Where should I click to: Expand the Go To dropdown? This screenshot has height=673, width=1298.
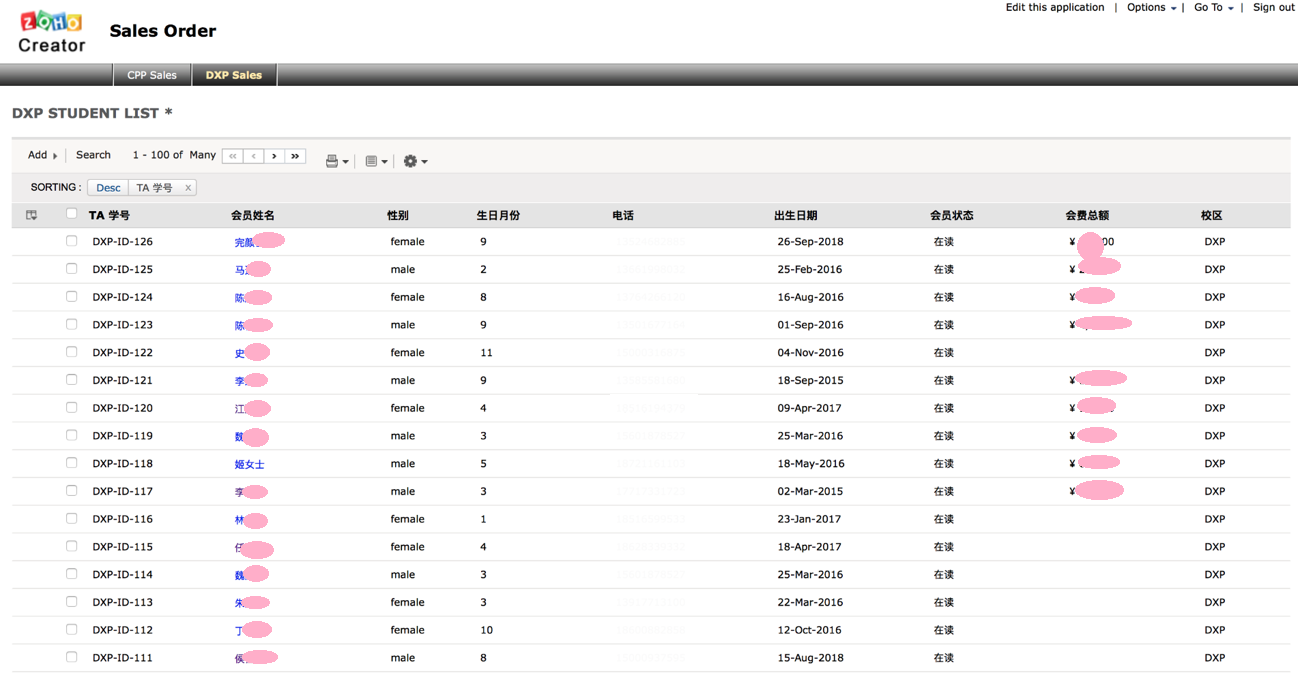(1213, 8)
